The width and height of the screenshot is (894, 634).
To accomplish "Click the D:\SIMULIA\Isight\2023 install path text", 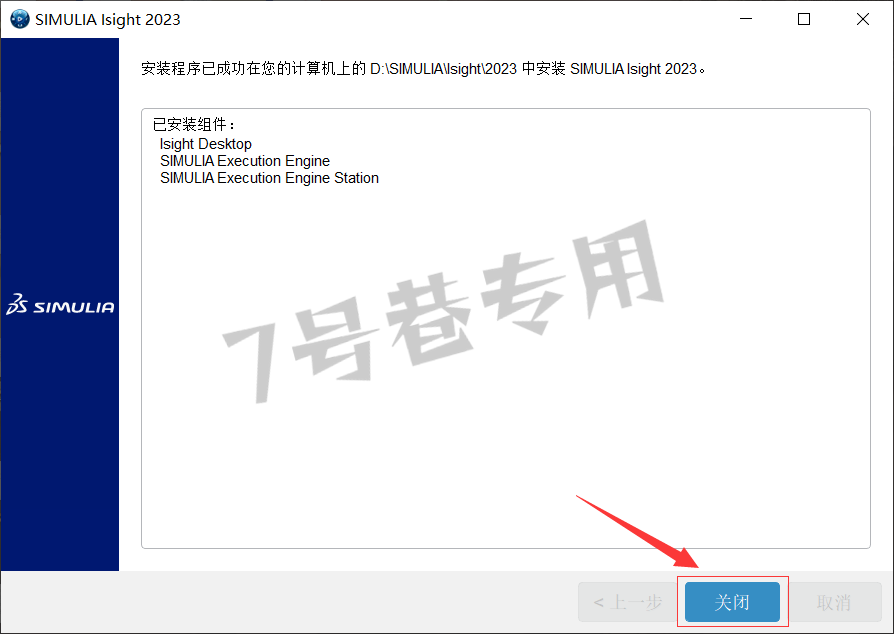I will point(444,69).
